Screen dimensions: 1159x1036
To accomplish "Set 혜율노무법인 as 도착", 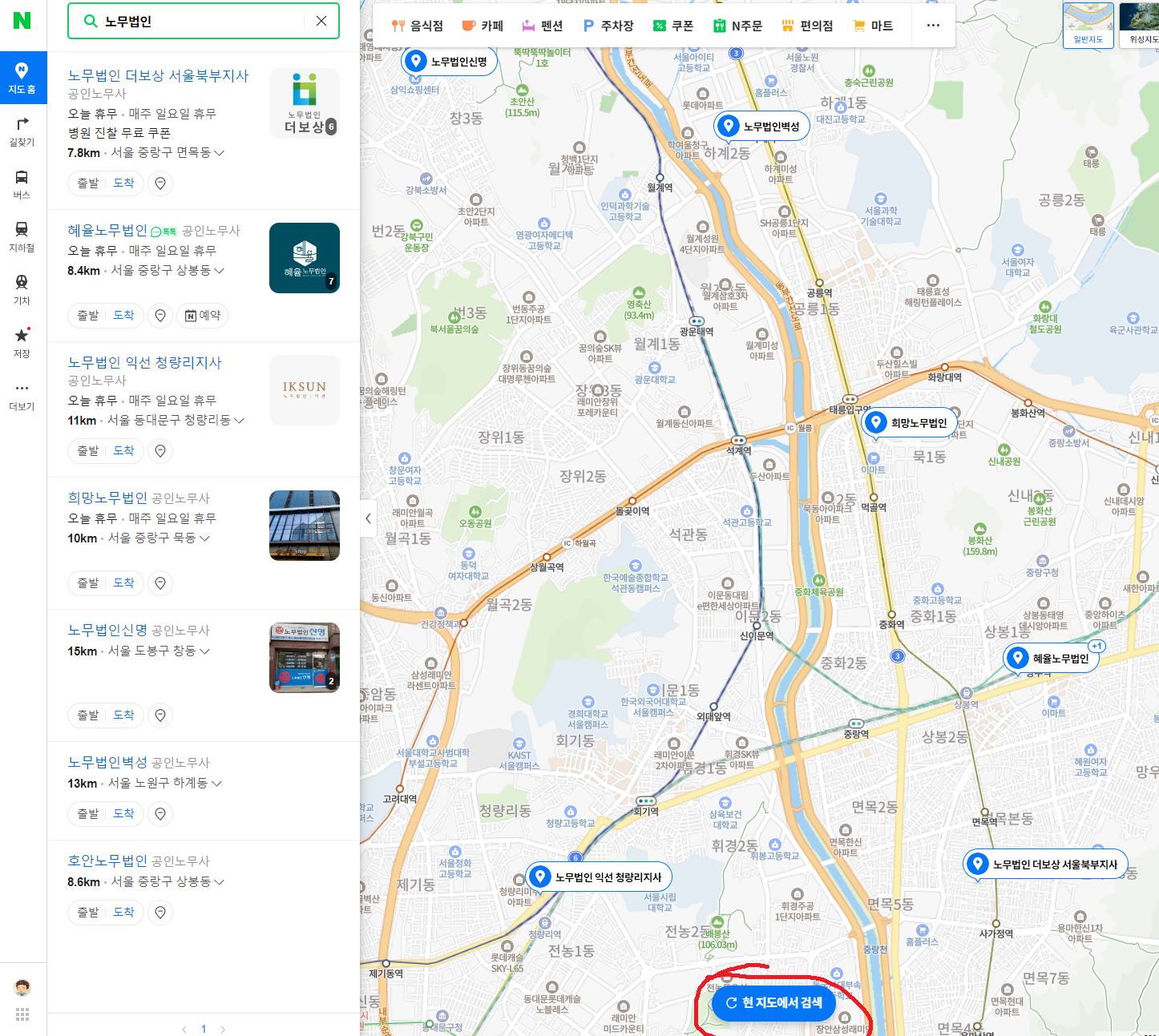I will point(124,316).
